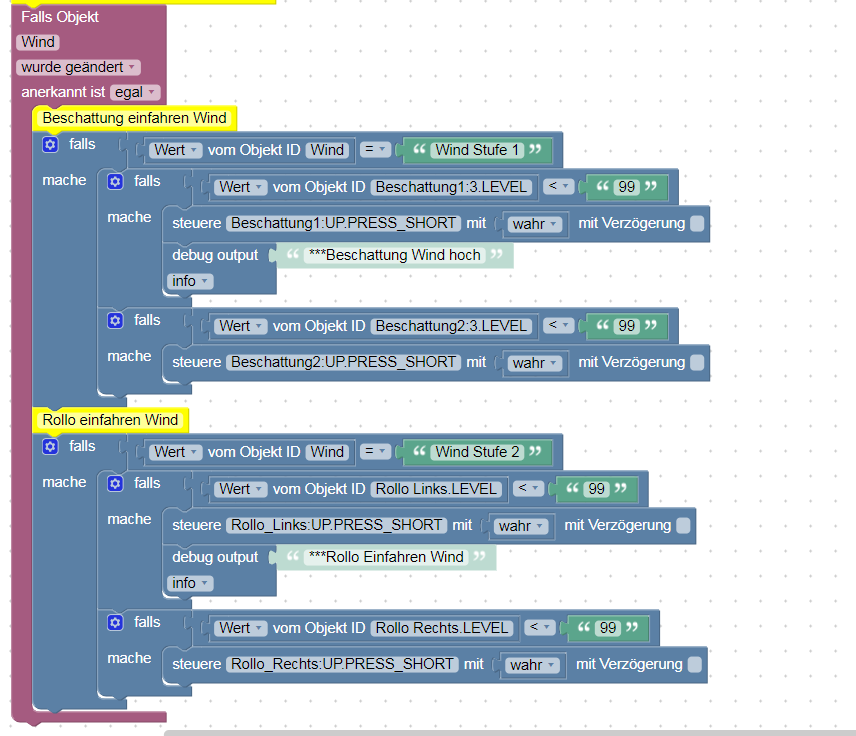The height and width of the screenshot is (736, 856).
Task: Toggle Verzögerung checkbox for Beschattung1:UP.PRESS_SHORT
Action: (x=697, y=223)
